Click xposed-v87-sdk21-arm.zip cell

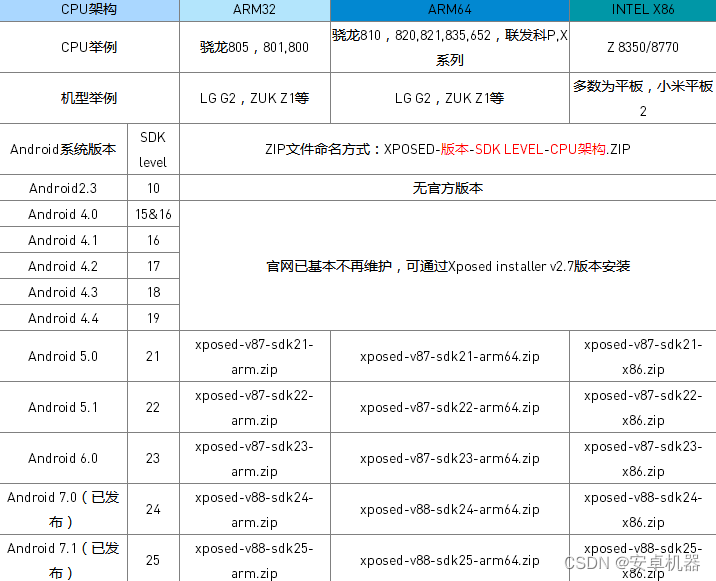point(255,356)
